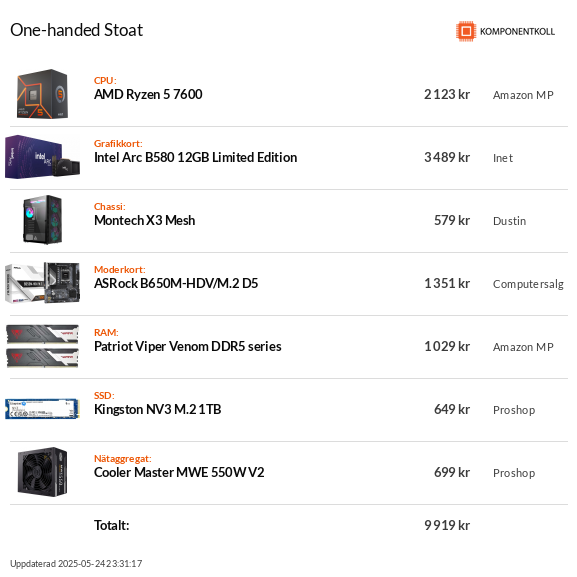Click the Computersalg store name
Viewport: 577px width, 577px height.
point(528,284)
